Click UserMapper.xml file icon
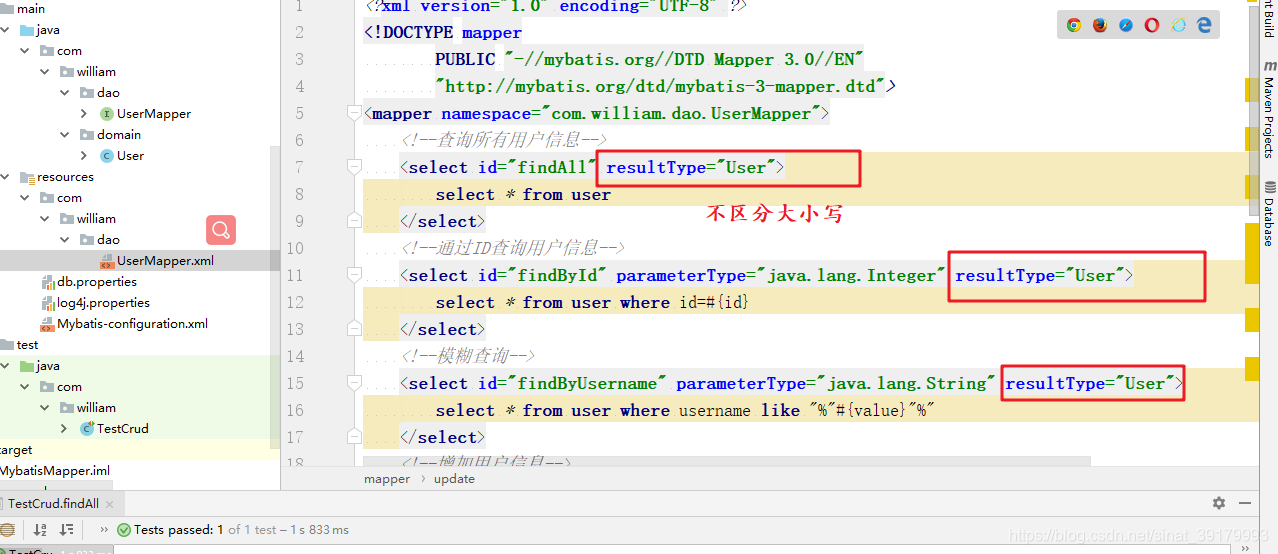The width and height of the screenshot is (1278, 554). click(107, 261)
